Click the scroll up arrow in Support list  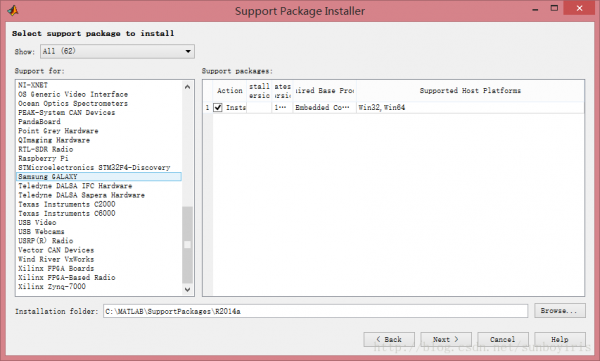pyautogui.click(x=187, y=87)
